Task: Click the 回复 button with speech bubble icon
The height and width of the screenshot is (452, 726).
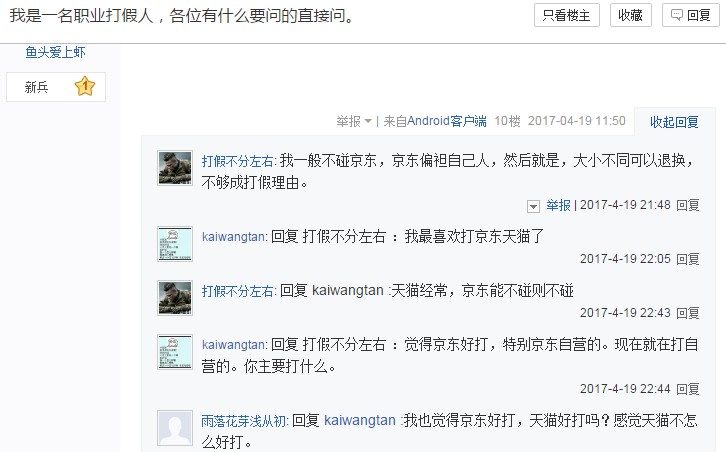Action: click(690, 15)
